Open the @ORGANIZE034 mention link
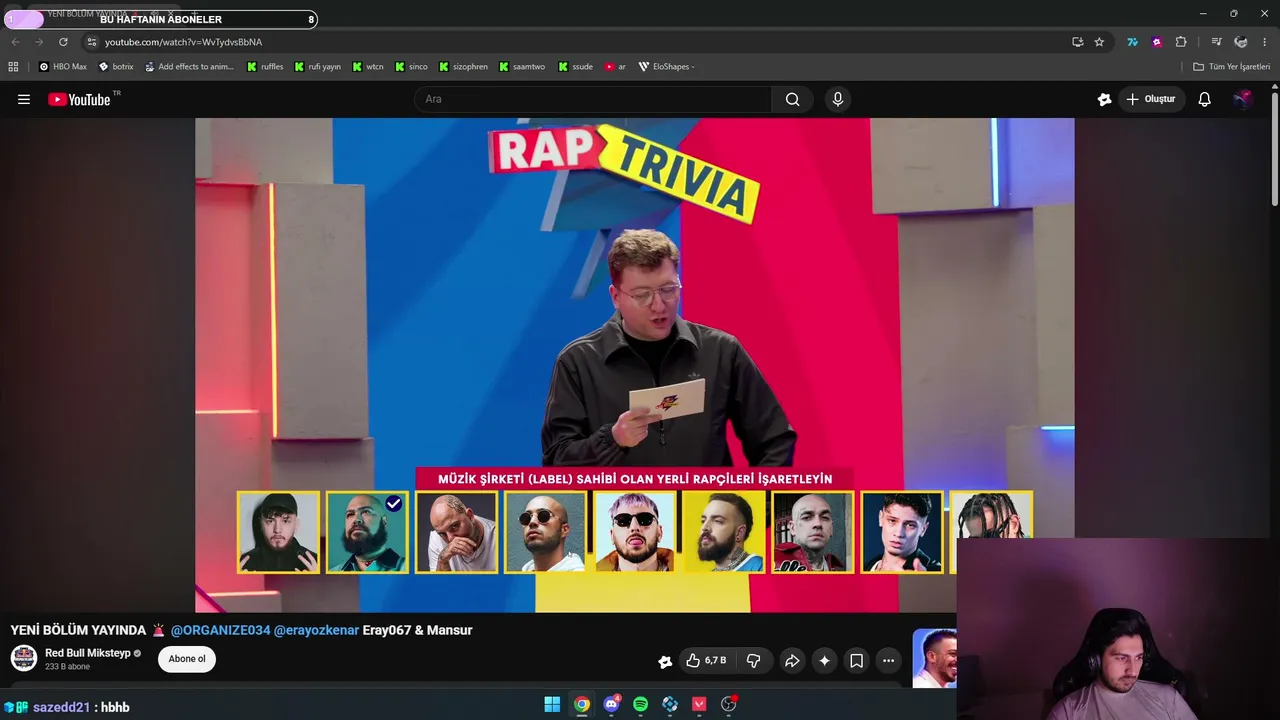Screen dimensions: 1280x720 (x=220, y=630)
